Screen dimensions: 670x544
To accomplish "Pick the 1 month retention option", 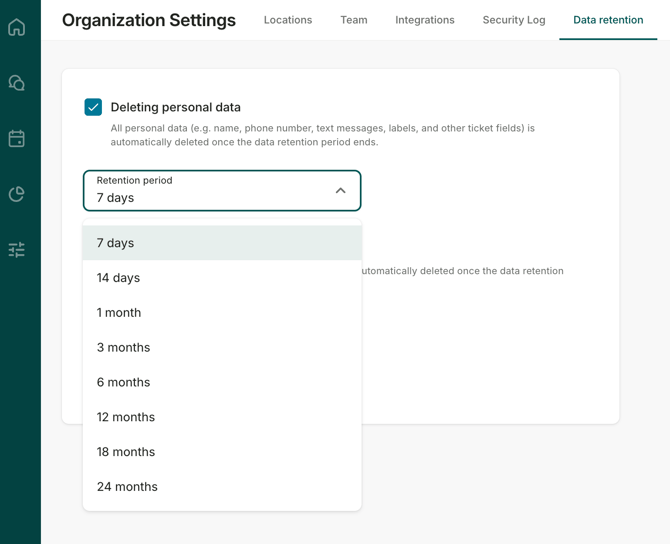I will pos(222,313).
